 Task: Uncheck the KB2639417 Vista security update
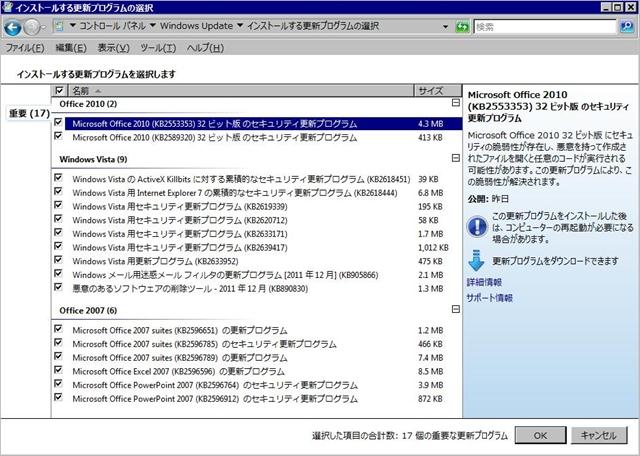(x=58, y=246)
